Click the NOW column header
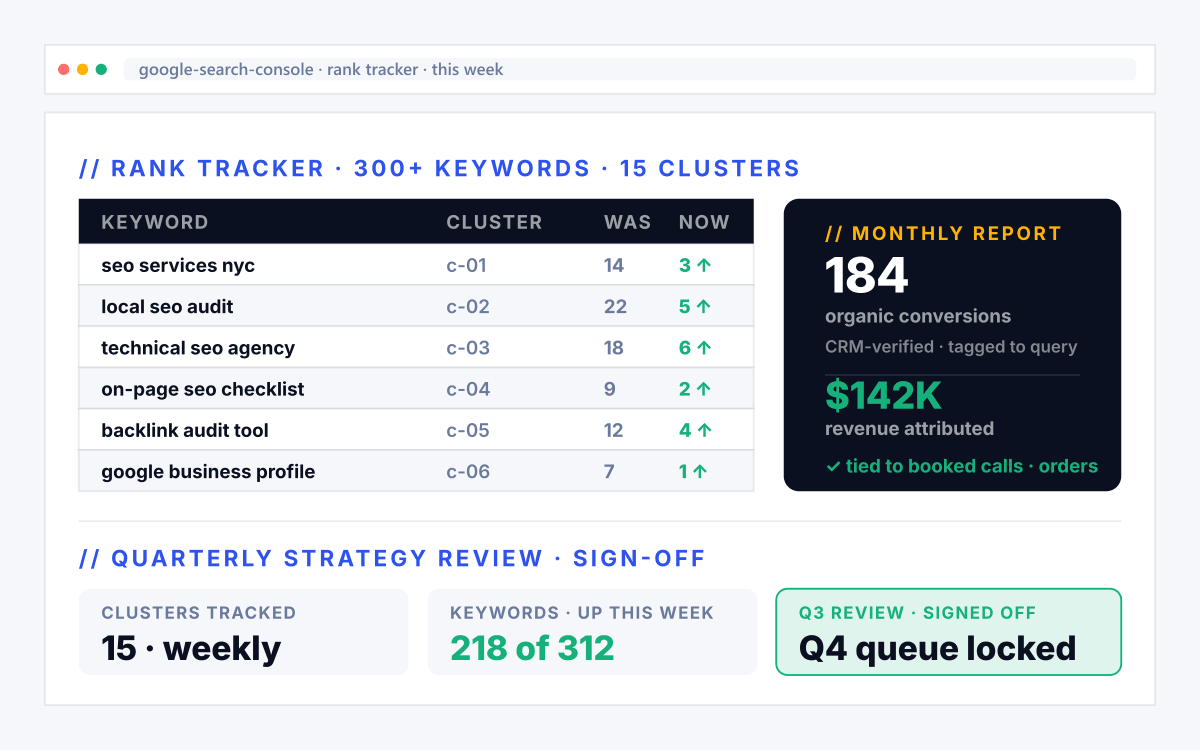The width and height of the screenshot is (1200, 750). pyautogui.click(x=704, y=222)
